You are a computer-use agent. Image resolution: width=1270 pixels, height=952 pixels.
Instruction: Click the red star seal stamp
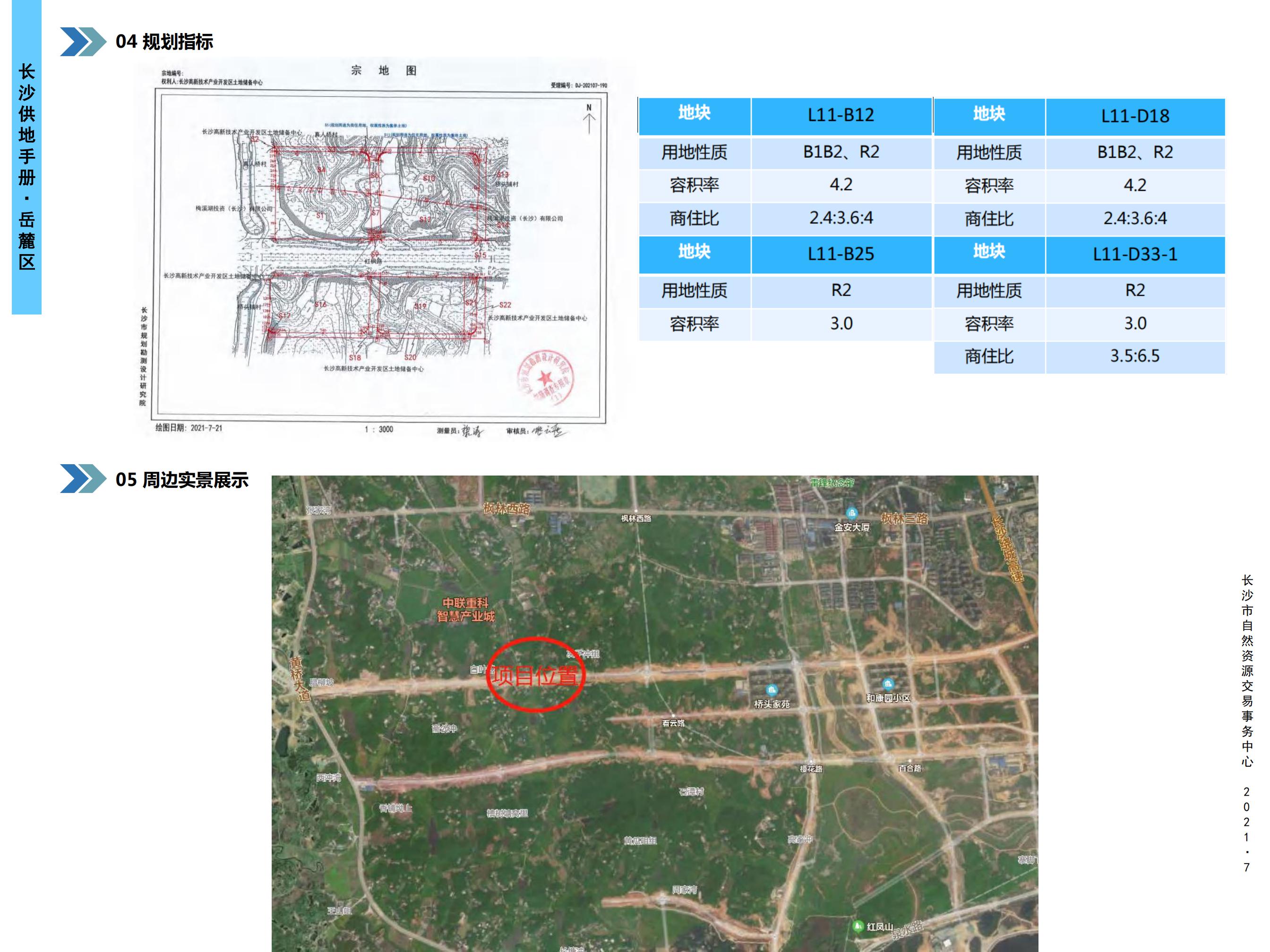tap(545, 378)
